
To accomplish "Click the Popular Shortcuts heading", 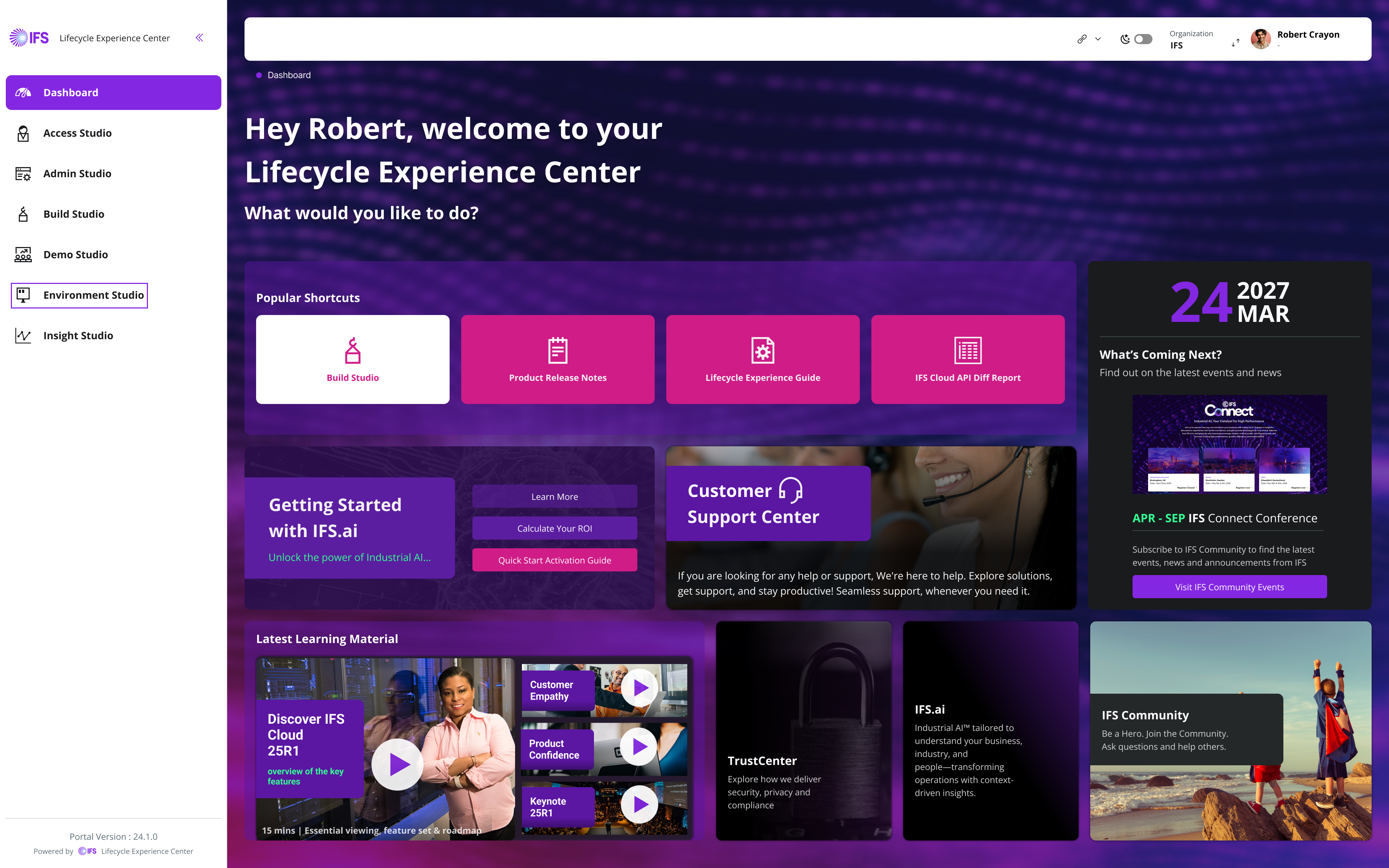I will (x=308, y=298).
